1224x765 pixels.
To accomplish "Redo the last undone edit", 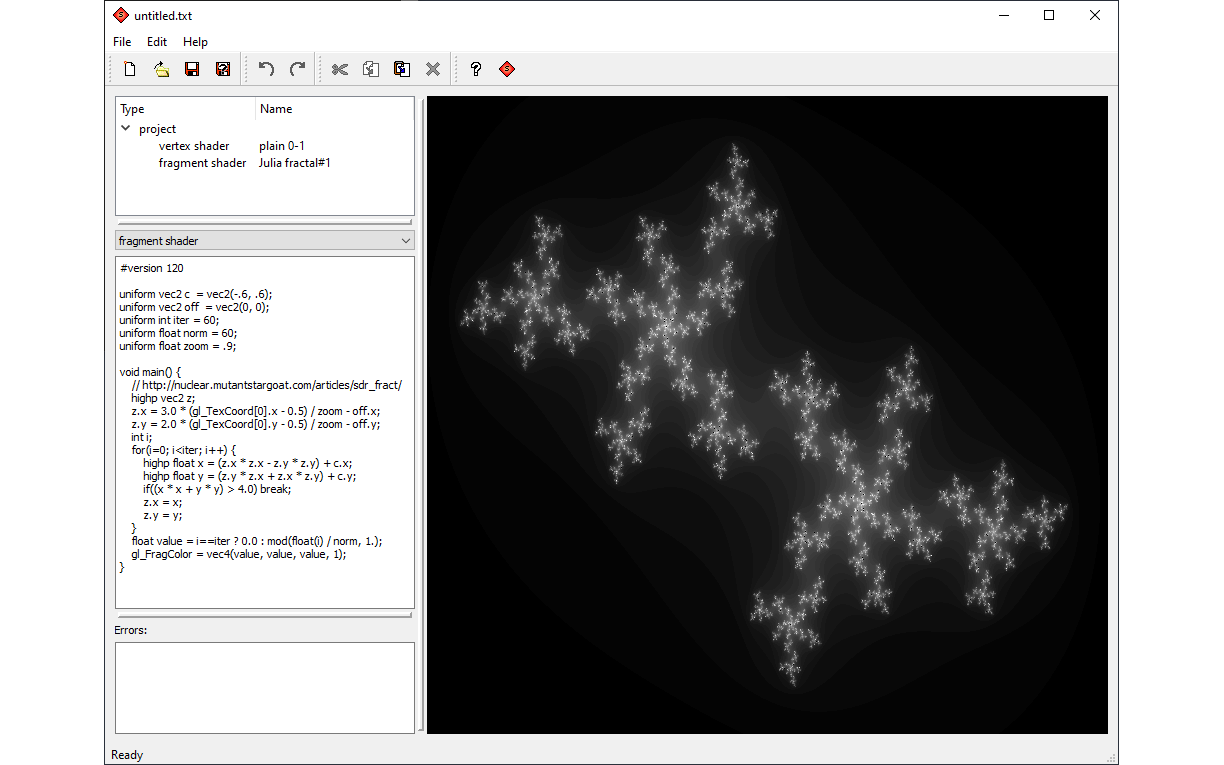I will 297,69.
